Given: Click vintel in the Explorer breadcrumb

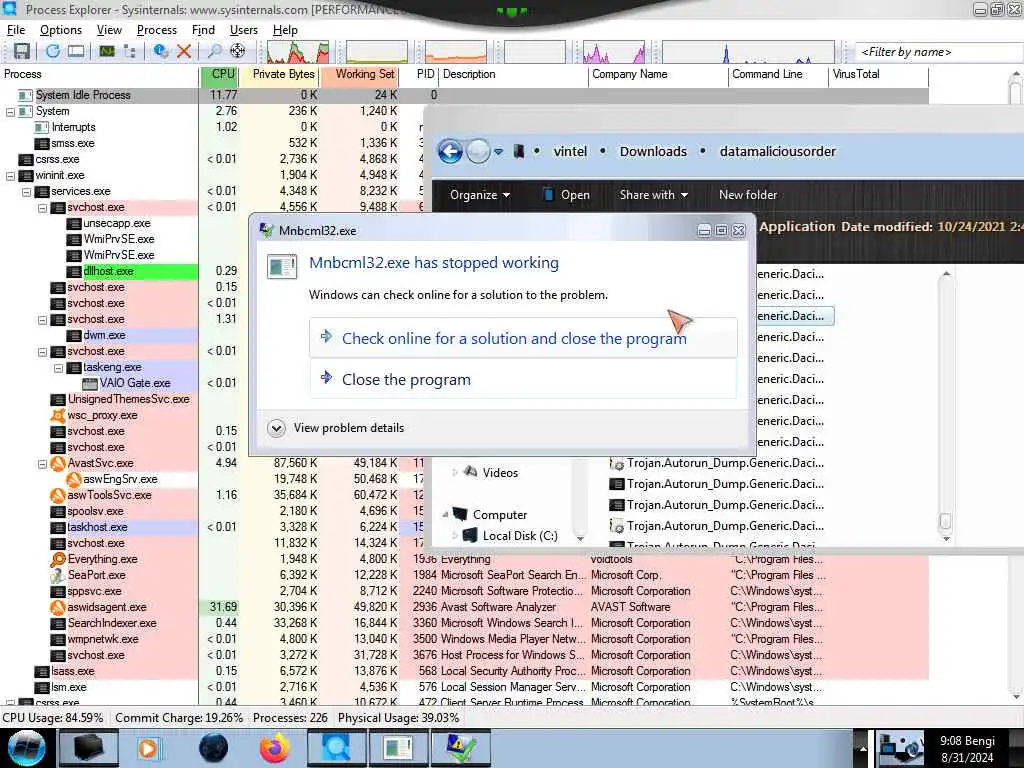Looking at the screenshot, I should point(570,152).
